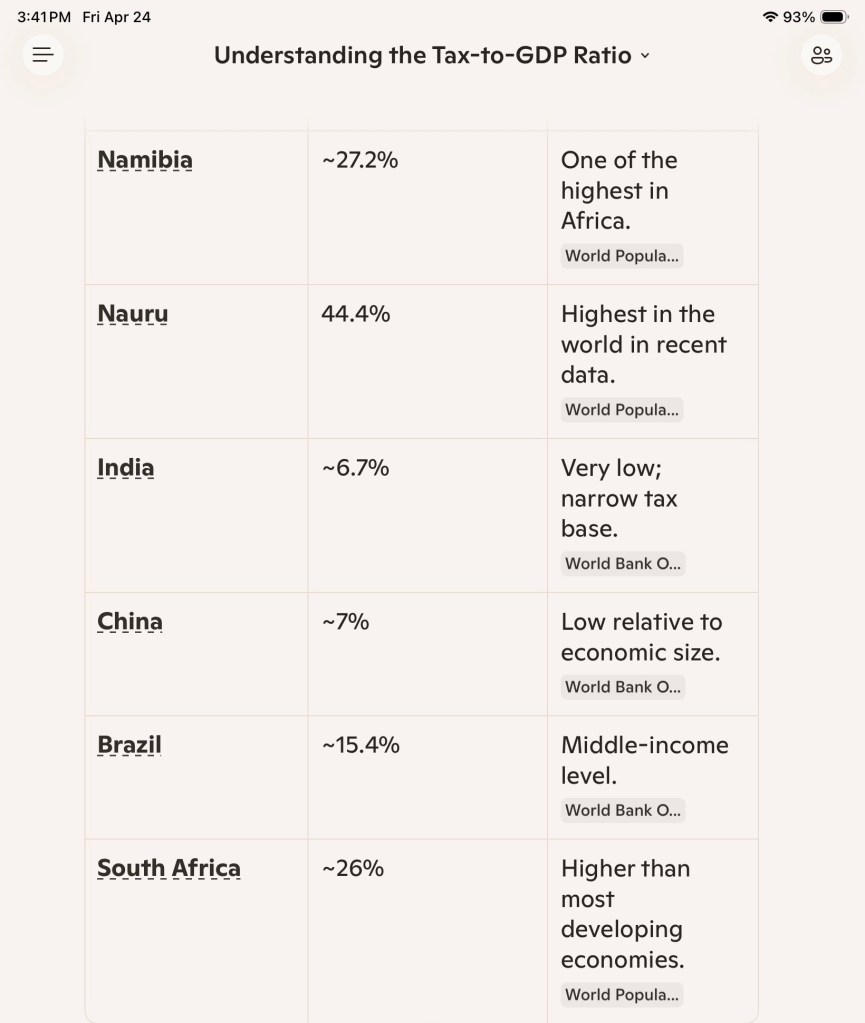Tap the status bar clock
The image size is (865, 1023).
click(x=44, y=17)
